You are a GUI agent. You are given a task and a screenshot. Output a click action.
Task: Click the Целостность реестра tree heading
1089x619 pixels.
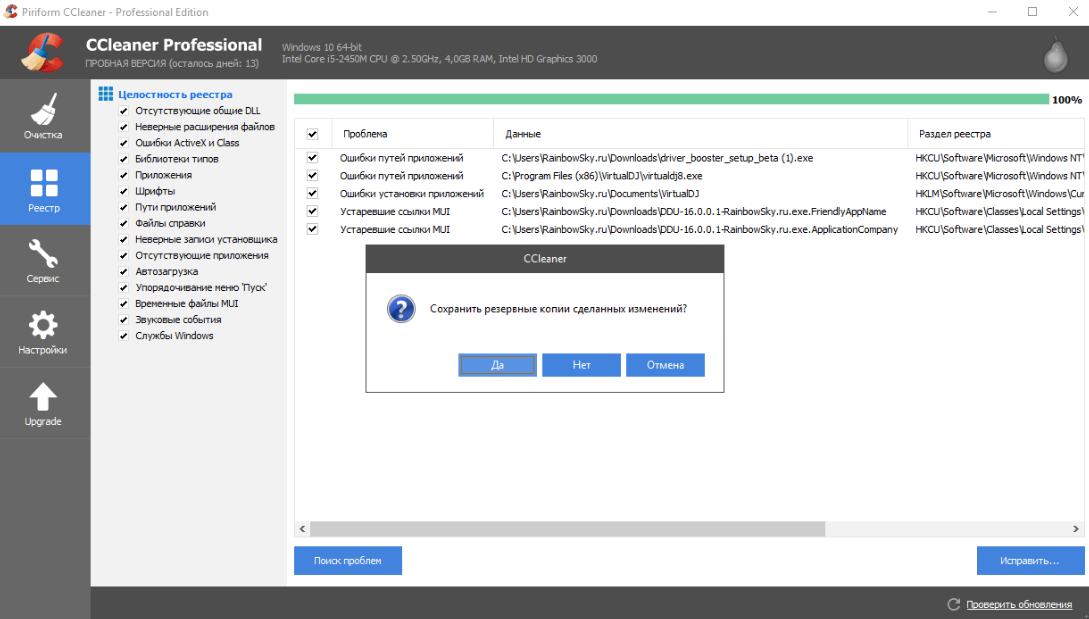(x=174, y=95)
